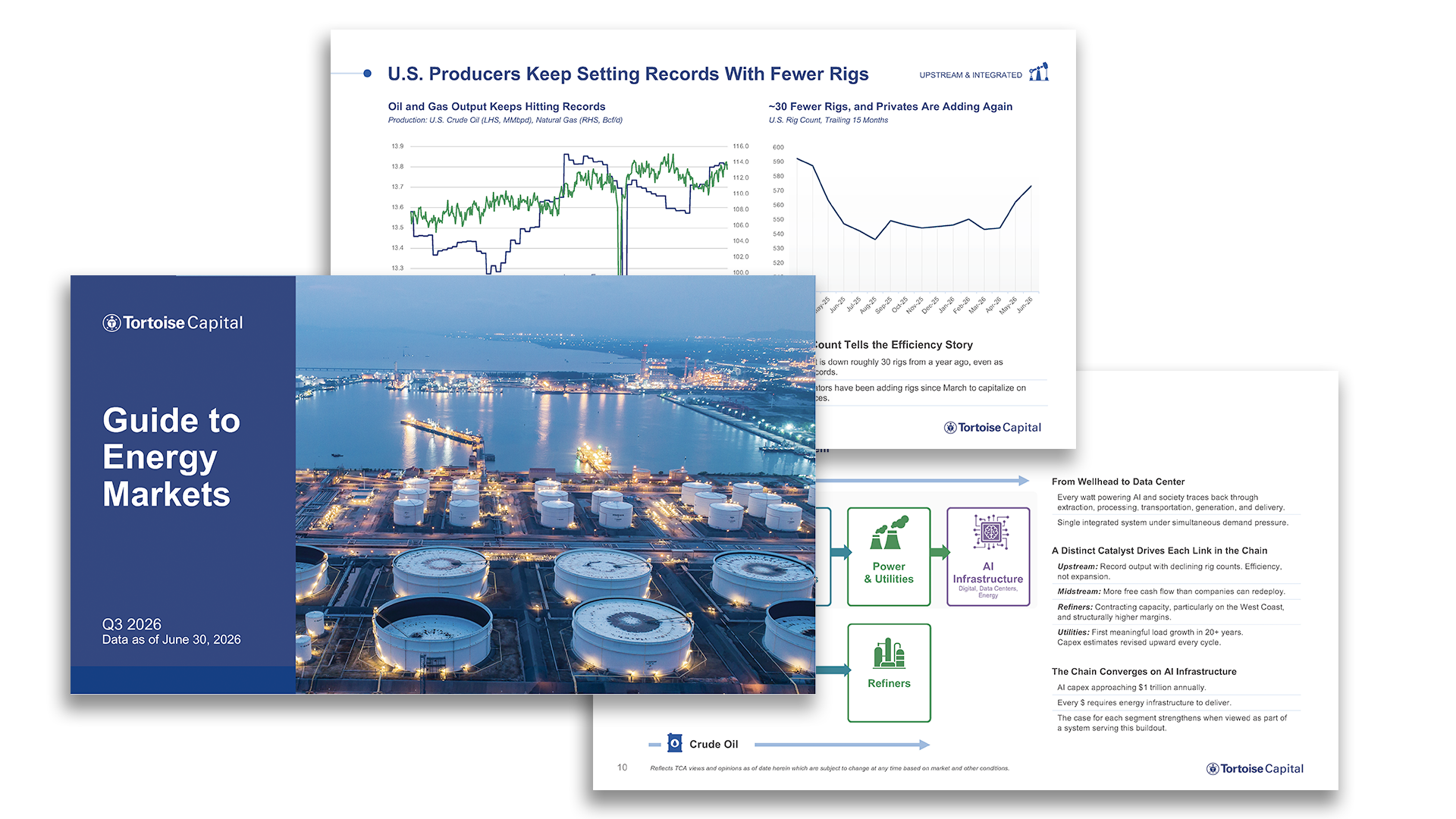Select the AI Infrastructure chip icon
This screenshot has height=819, width=1456.
click(x=990, y=532)
